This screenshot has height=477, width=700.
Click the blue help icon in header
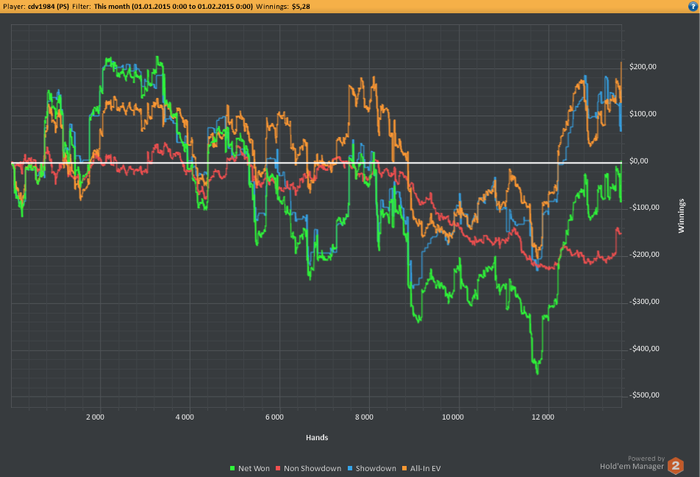click(x=693, y=6)
